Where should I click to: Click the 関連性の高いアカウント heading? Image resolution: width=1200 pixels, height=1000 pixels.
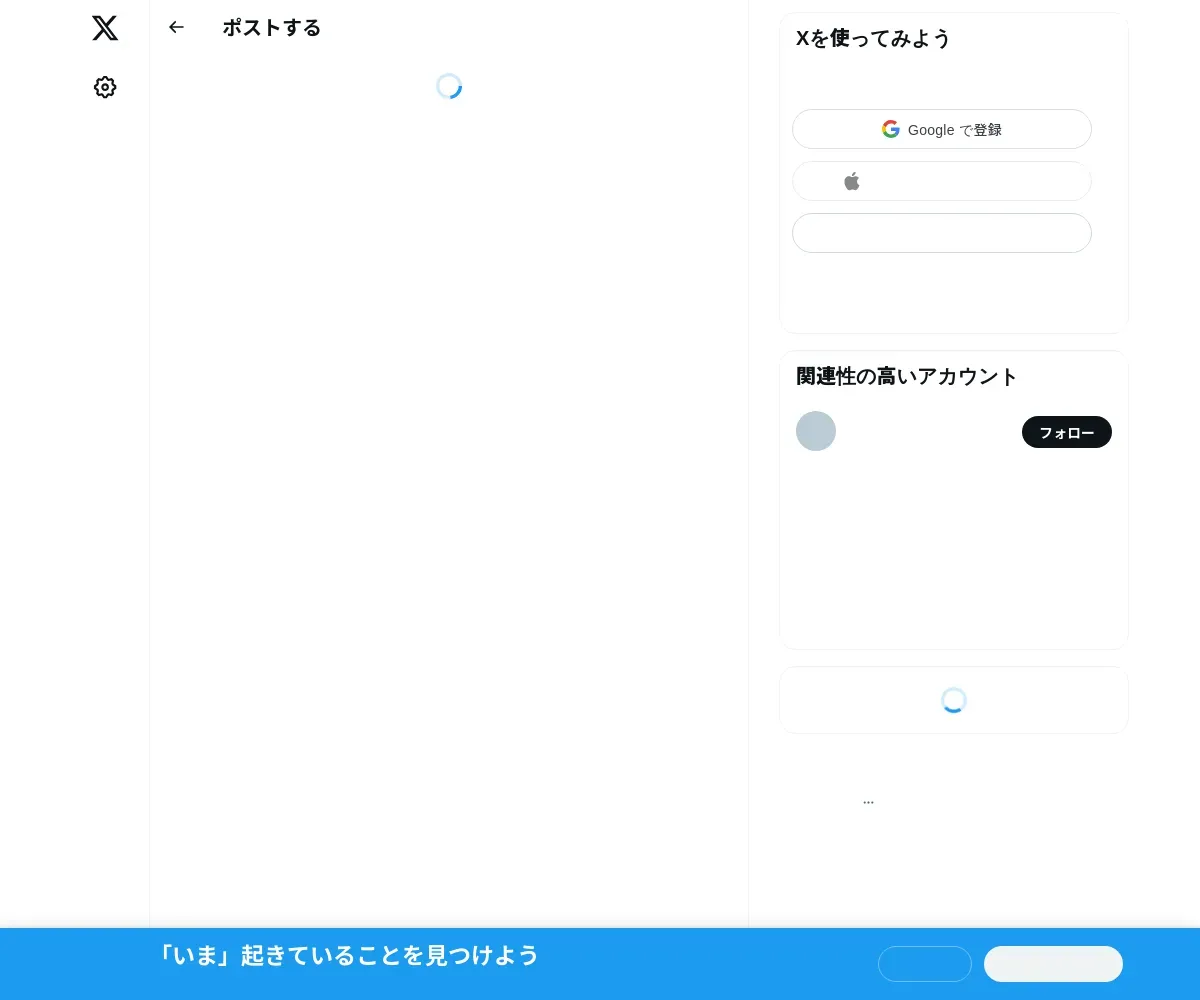(907, 377)
